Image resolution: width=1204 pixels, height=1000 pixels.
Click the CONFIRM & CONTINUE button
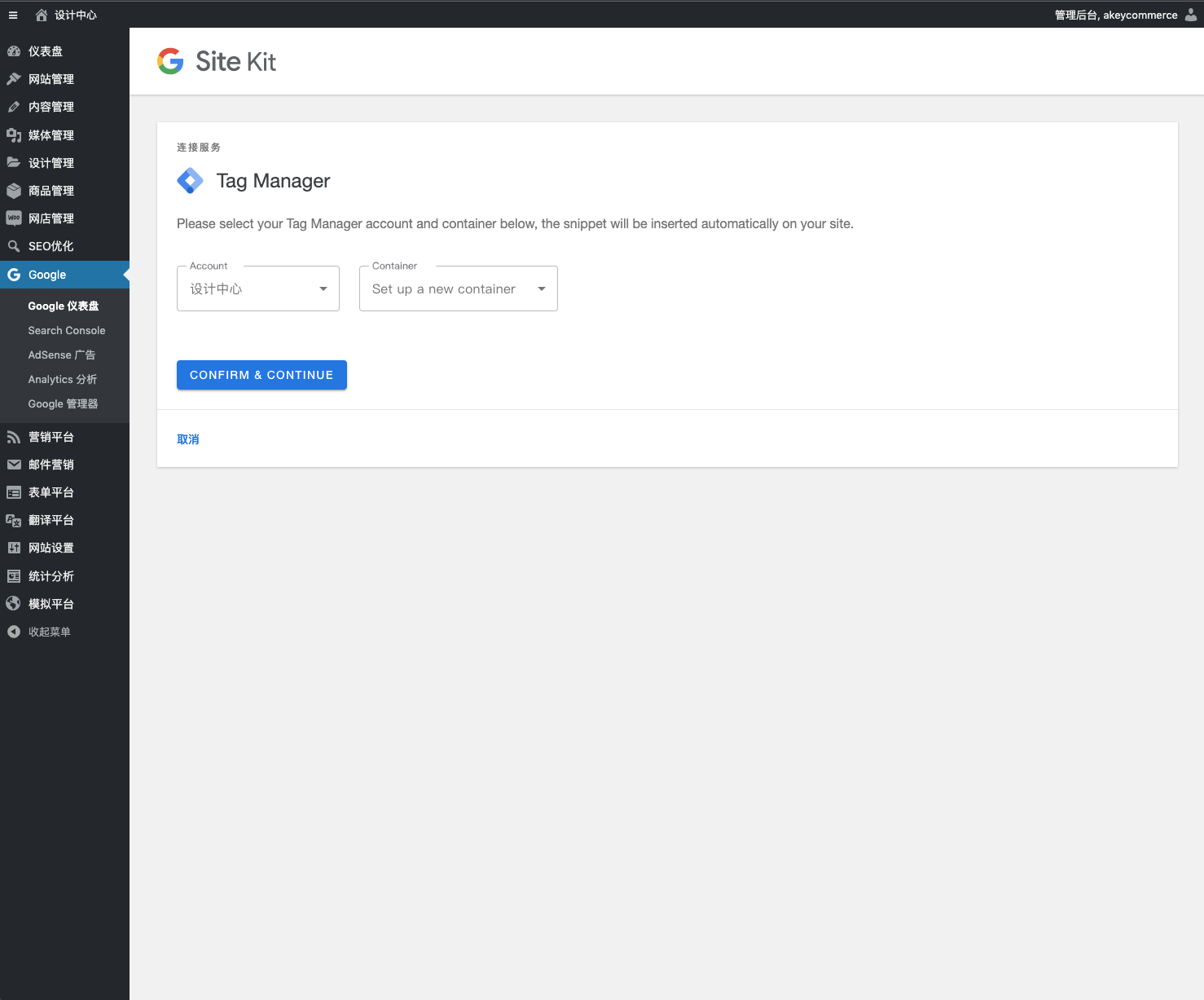tap(261, 375)
